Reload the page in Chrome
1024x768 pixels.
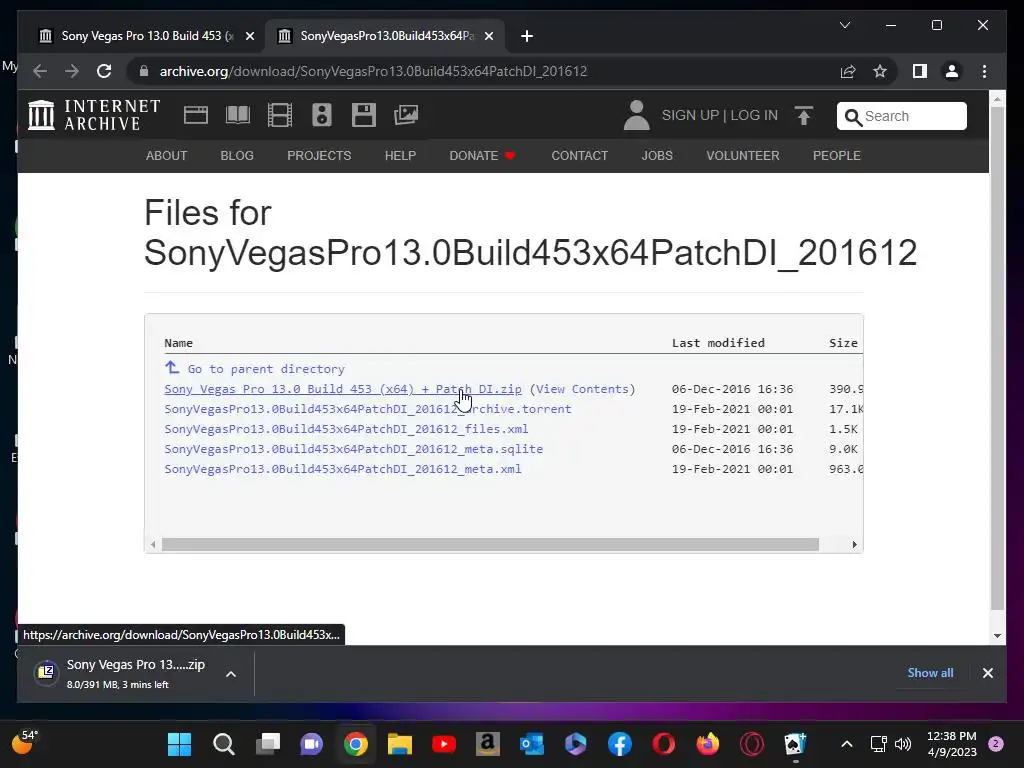click(x=104, y=71)
